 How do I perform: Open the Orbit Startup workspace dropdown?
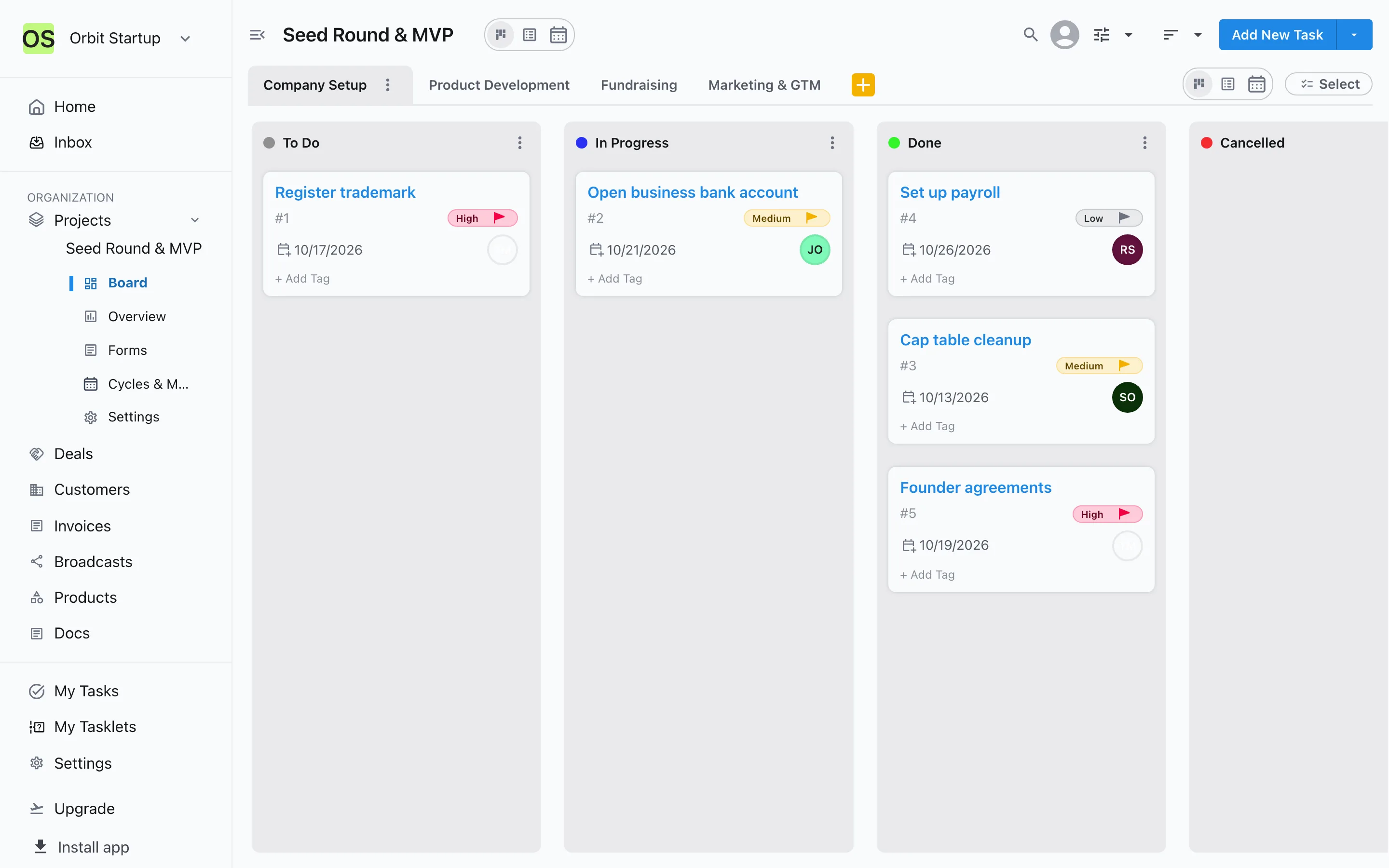[x=185, y=39]
